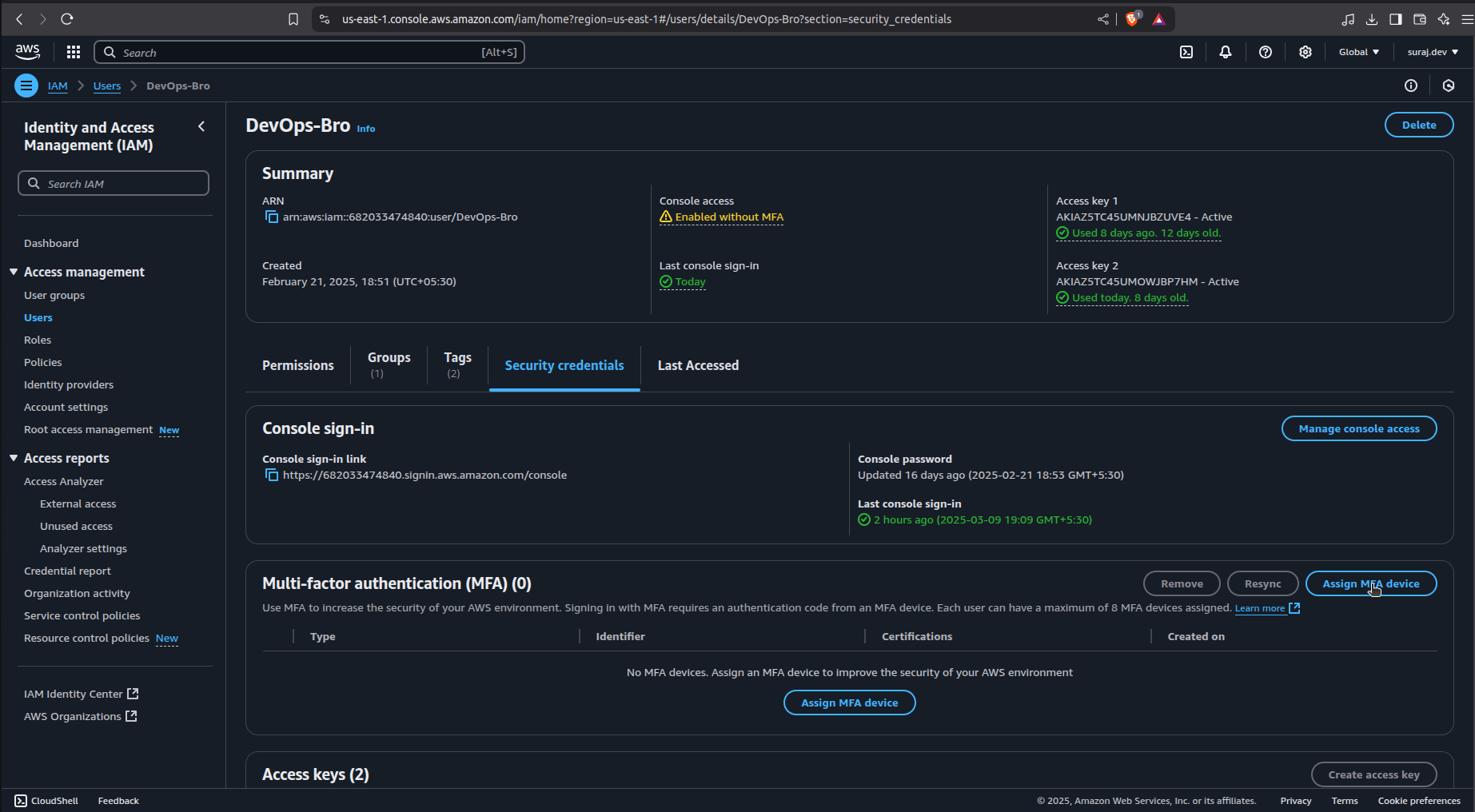Open Leo AI sparkle icon
This screenshot has height=812, width=1475.
[x=1444, y=19]
